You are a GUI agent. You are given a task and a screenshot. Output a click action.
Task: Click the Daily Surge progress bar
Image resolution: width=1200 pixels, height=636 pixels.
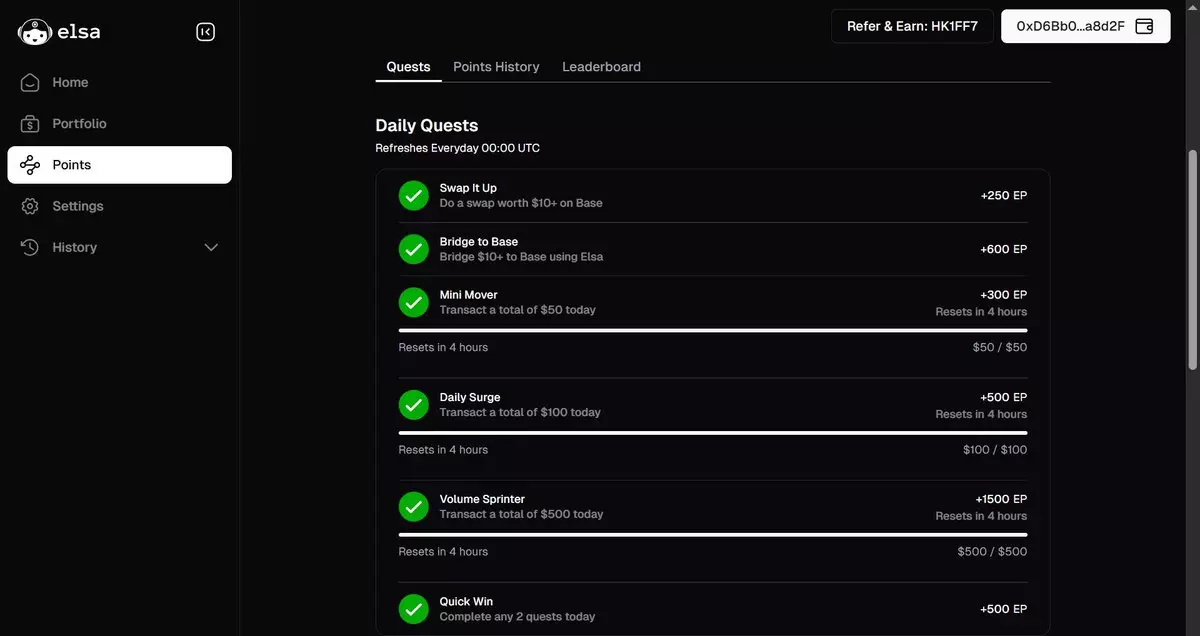(x=712, y=433)
